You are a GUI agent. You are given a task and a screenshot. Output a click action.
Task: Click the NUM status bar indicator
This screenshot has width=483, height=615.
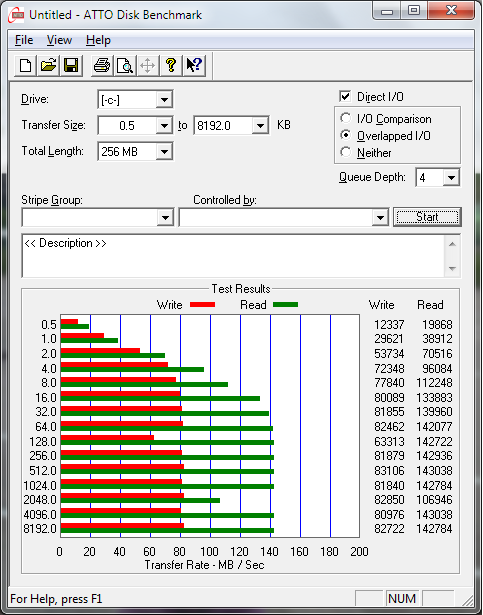(402, 599)
